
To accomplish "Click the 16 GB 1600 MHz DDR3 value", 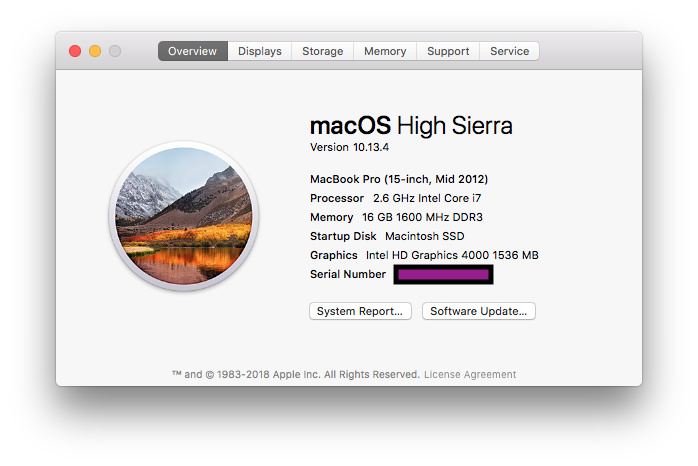I will 422,217.
